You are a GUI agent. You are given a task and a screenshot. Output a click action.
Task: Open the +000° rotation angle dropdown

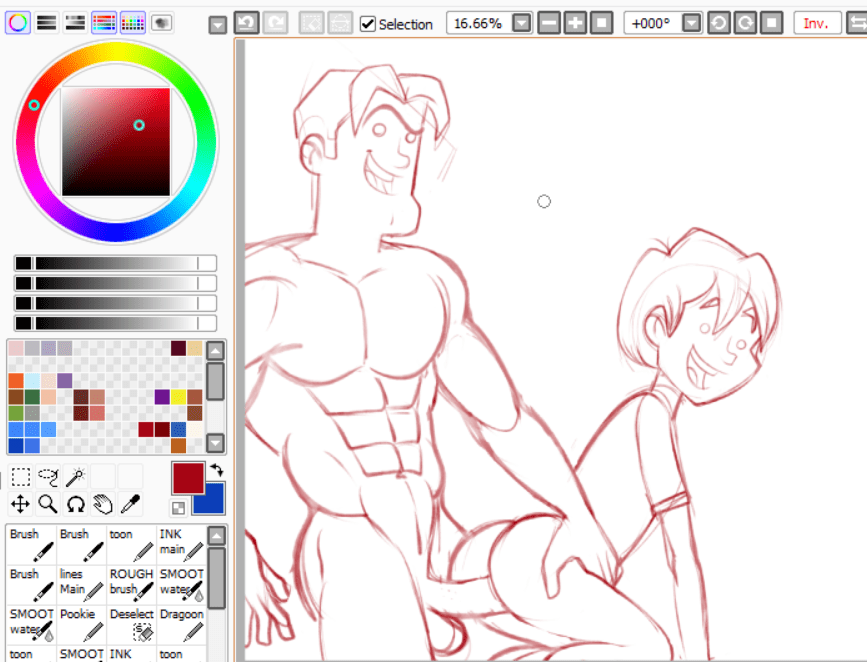(691, 22)
